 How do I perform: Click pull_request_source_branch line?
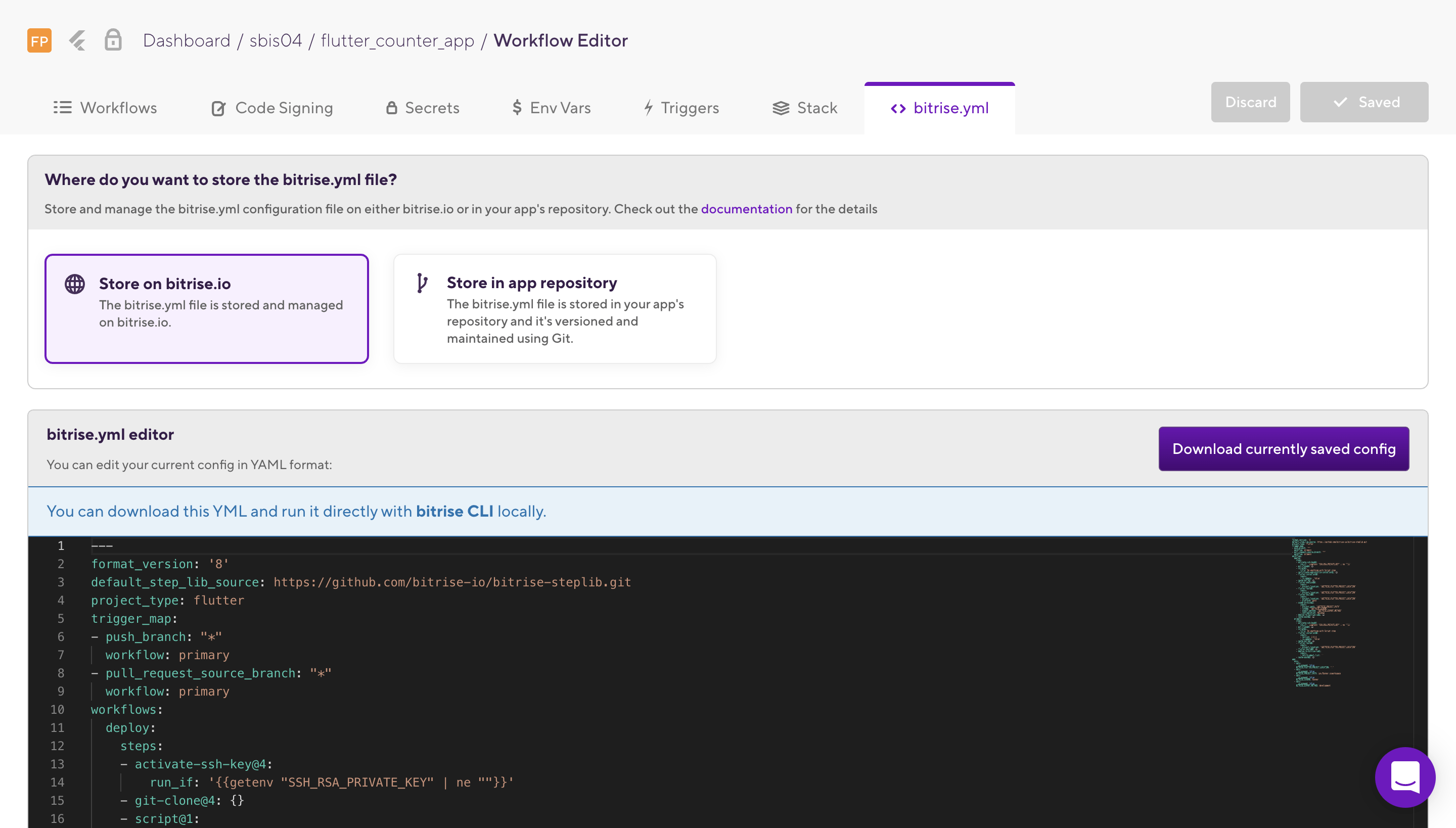pyautogui.click(x=211, y=673)
